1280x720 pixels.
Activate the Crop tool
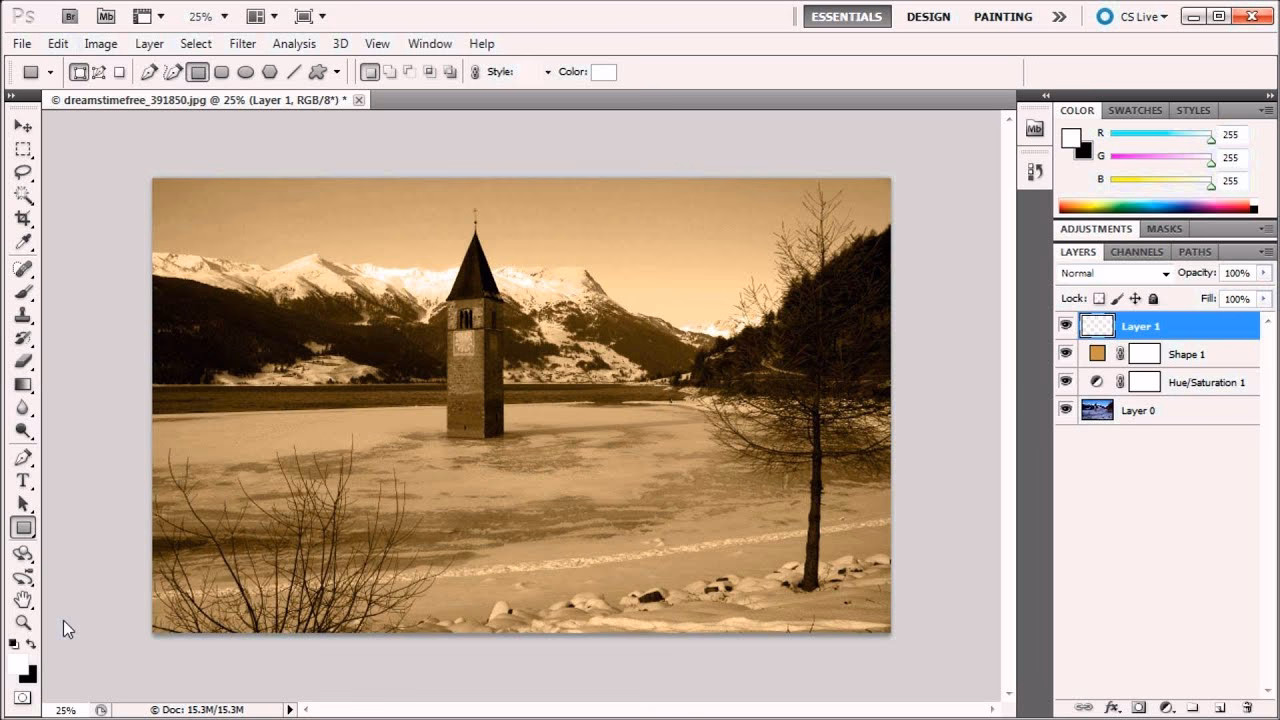tap(22, 217)
